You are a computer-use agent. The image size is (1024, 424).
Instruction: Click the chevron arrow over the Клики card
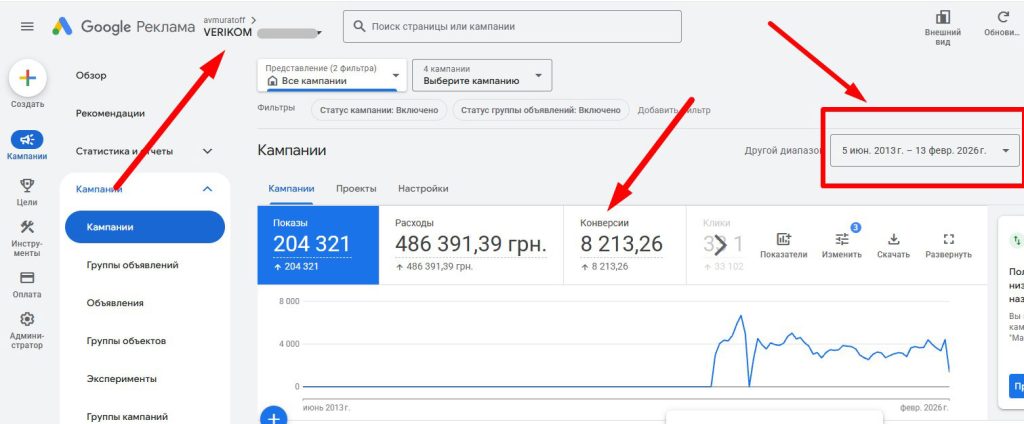point(720,246)
